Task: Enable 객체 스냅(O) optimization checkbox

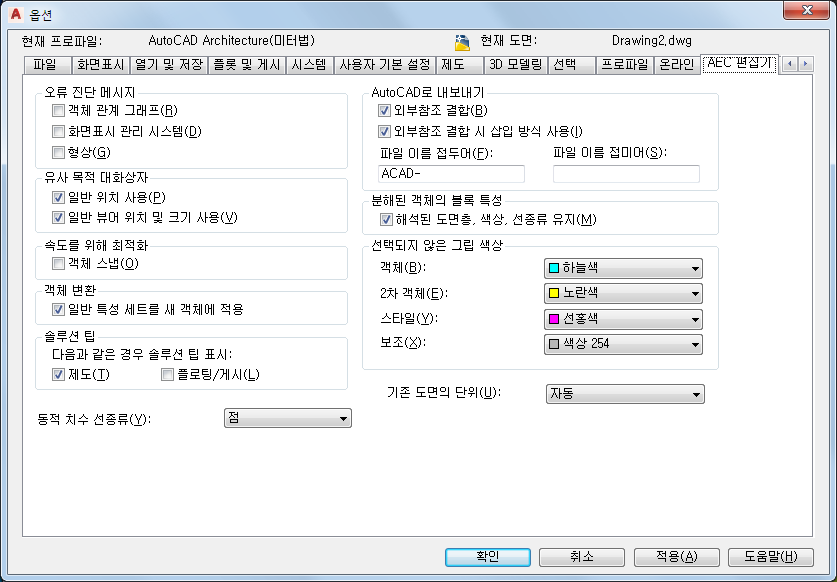Action: 58,263
